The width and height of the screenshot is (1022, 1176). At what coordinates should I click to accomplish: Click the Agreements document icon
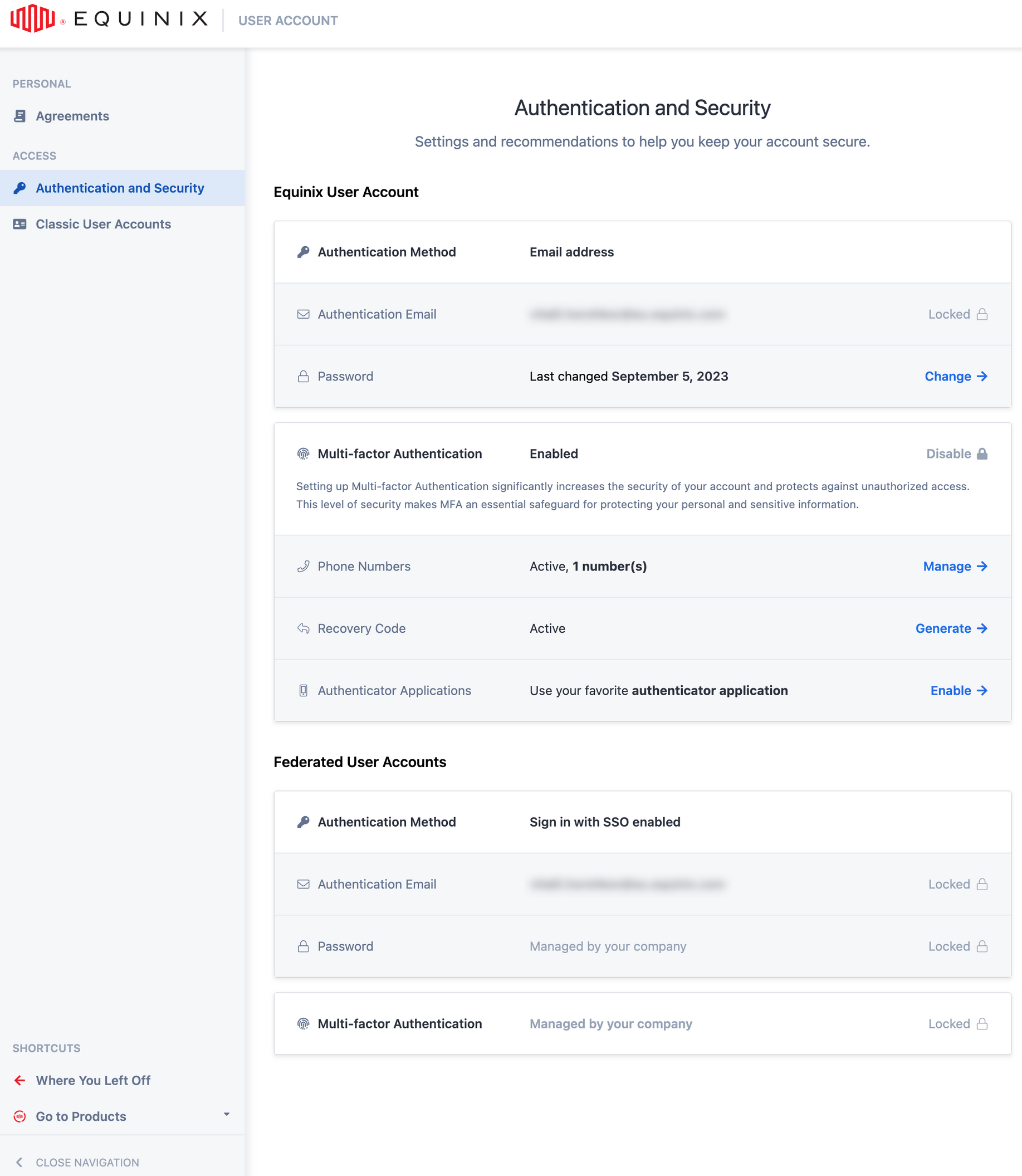[x=20, y=116]
